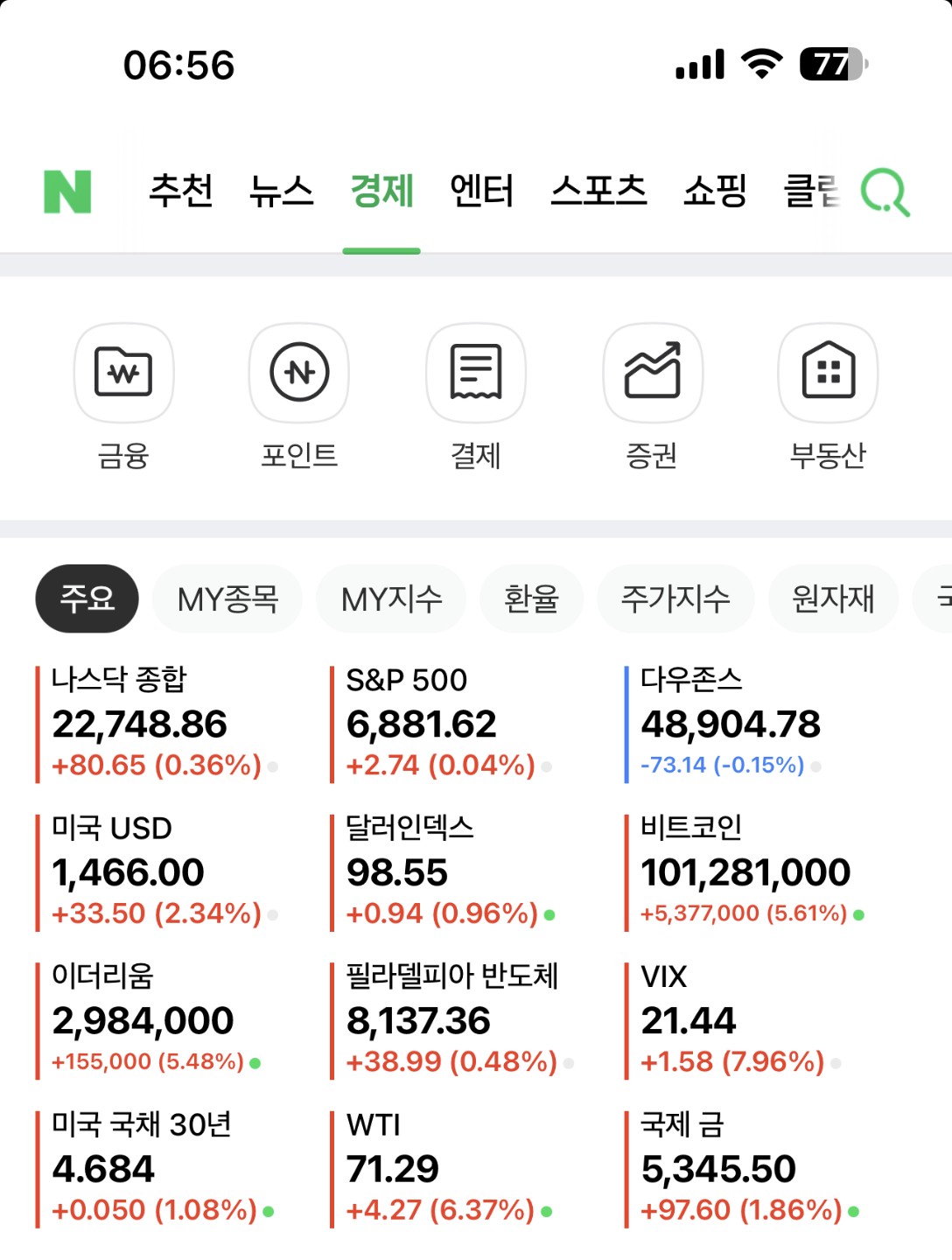Viewport: 952px width, 1260px height.
Task: Open the 국제 금 gold quote
Action: coord(744,1168)
